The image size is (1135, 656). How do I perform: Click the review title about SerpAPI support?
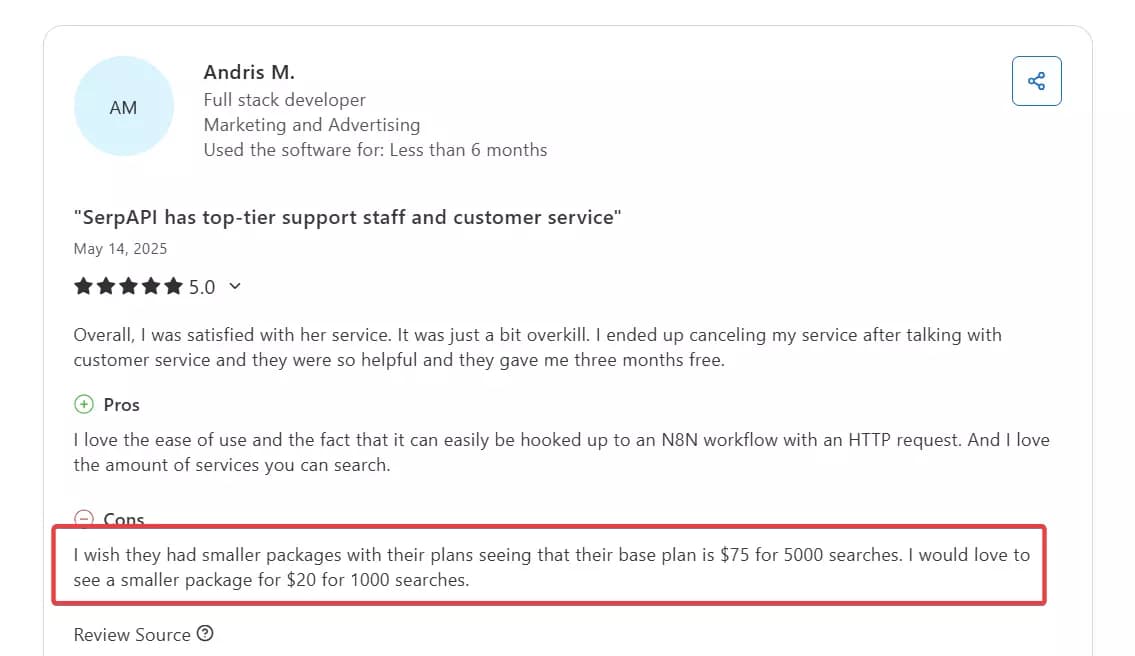(347, 218)
